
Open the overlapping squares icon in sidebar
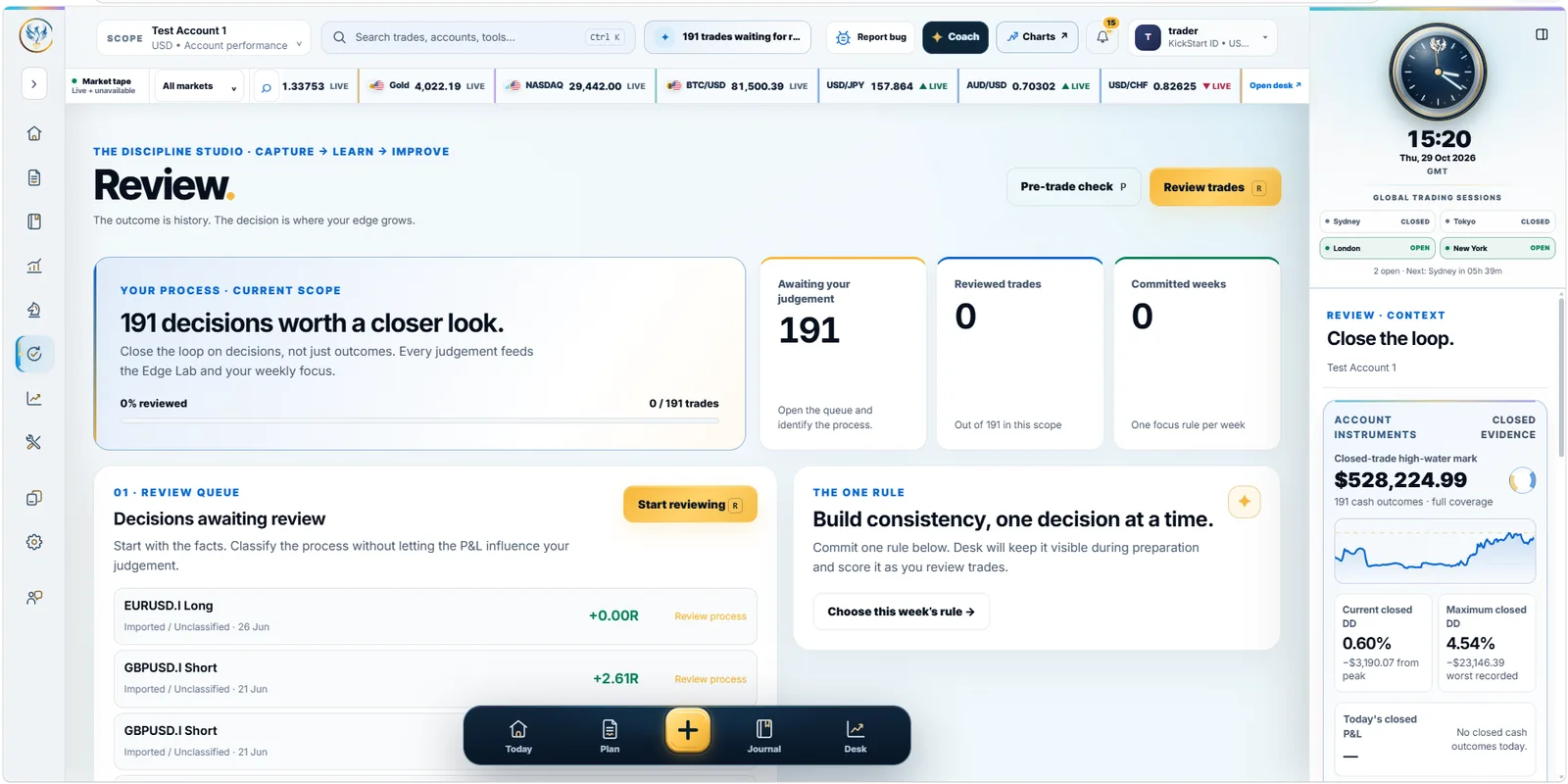pos(34,498)
